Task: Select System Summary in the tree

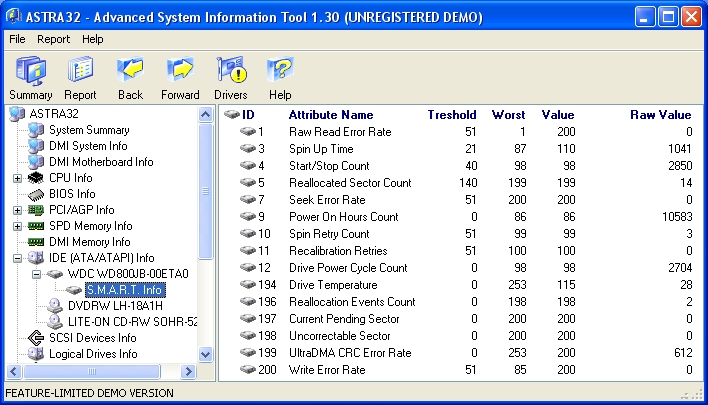Action: (x=89, y=130)
